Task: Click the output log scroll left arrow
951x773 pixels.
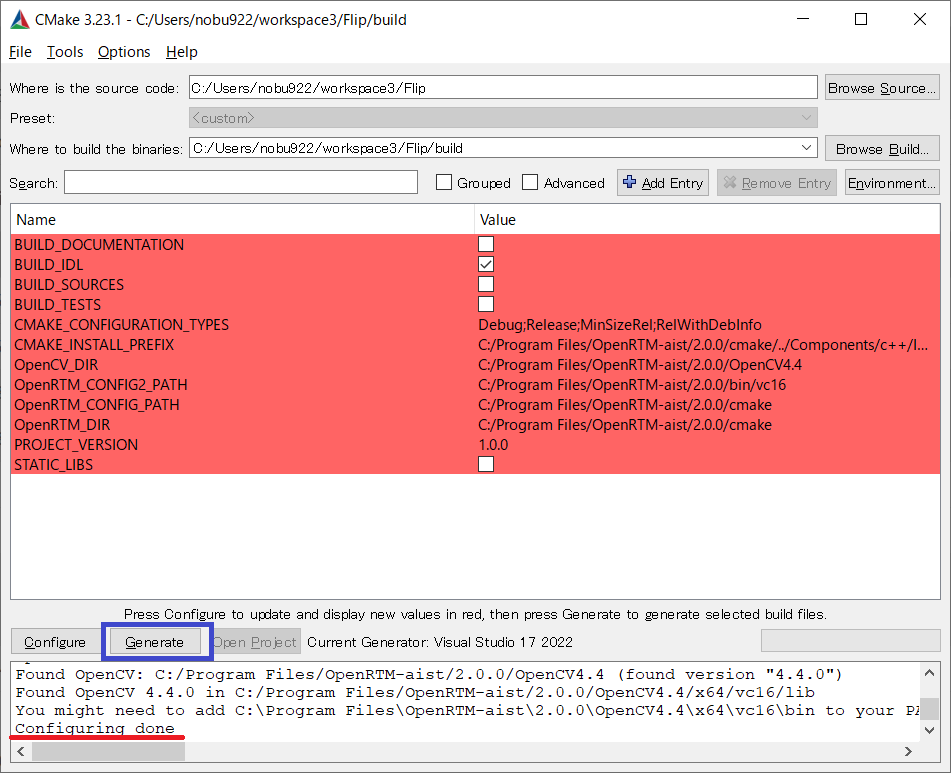Action: tap(21, 751)
